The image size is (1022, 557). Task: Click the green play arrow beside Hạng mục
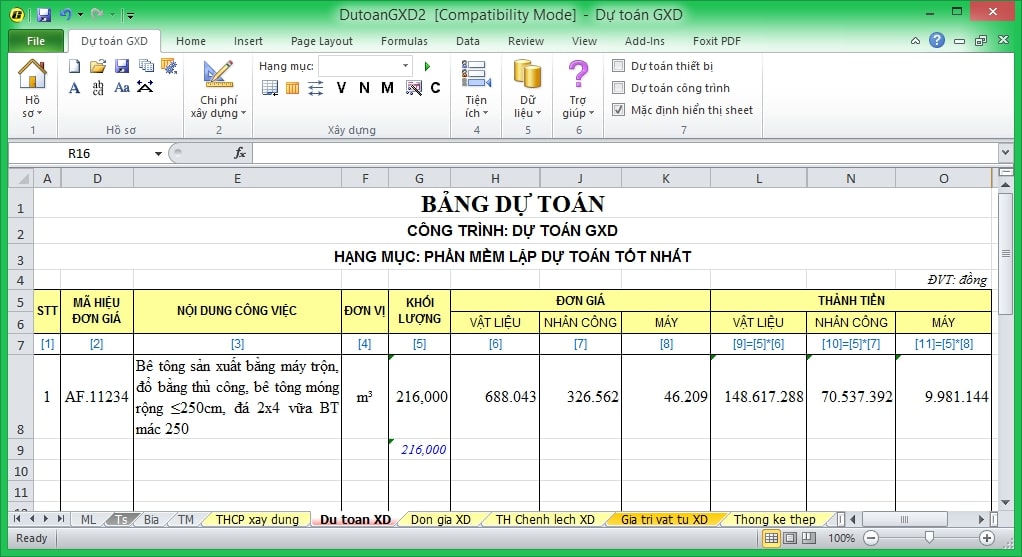click(427, 66)
